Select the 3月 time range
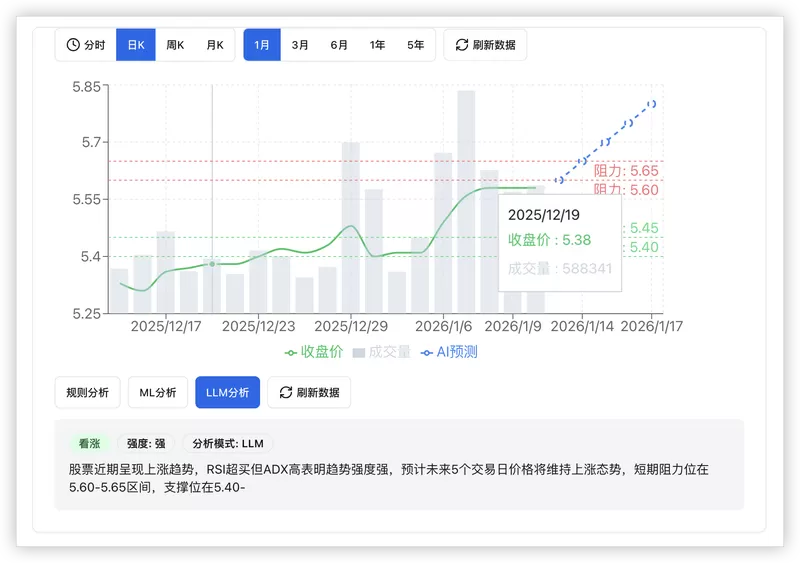The image size is (800, 563). (300, 45)
